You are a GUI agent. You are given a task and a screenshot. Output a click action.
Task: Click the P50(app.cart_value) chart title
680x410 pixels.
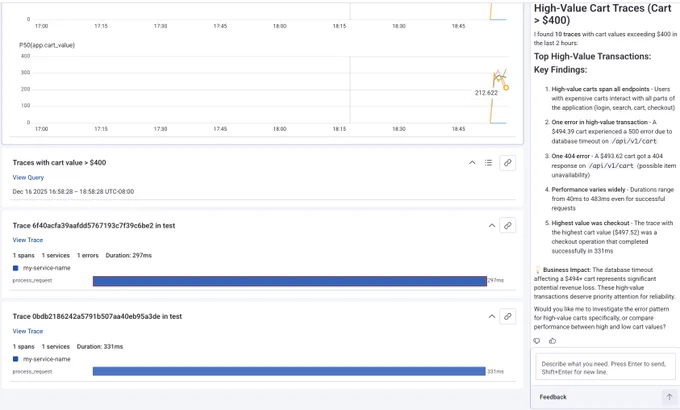(47, 45)
